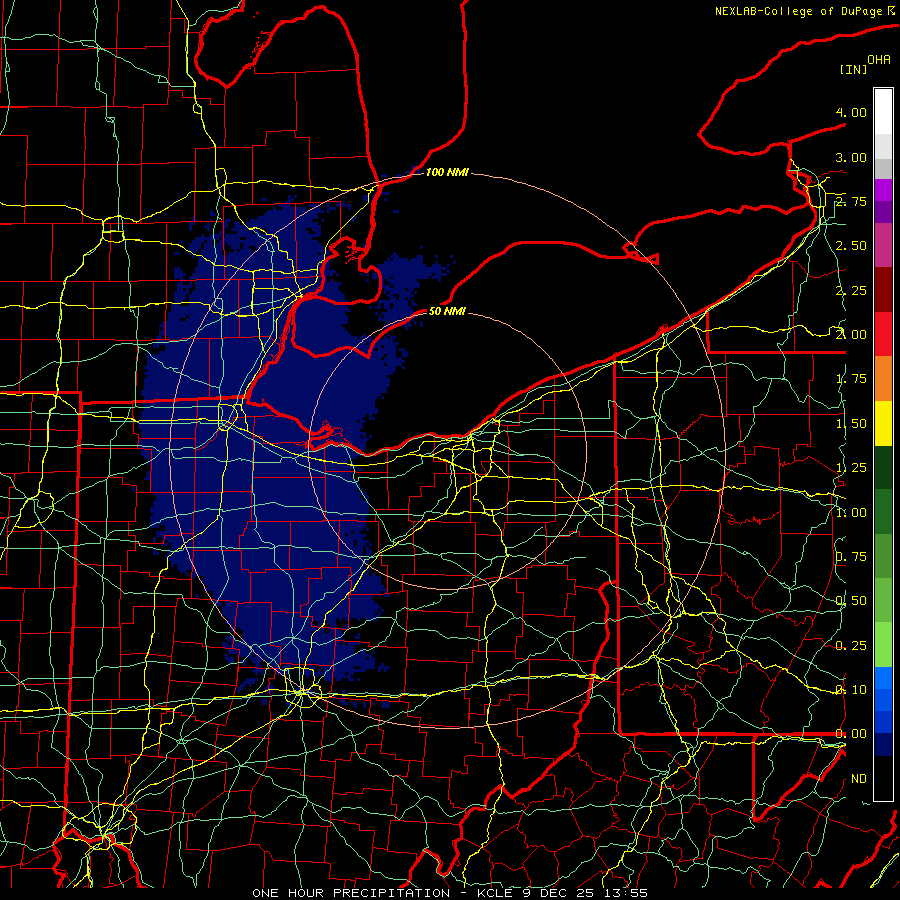Click the NEXLAB-College of DuPage credit text

click(800, 11)
